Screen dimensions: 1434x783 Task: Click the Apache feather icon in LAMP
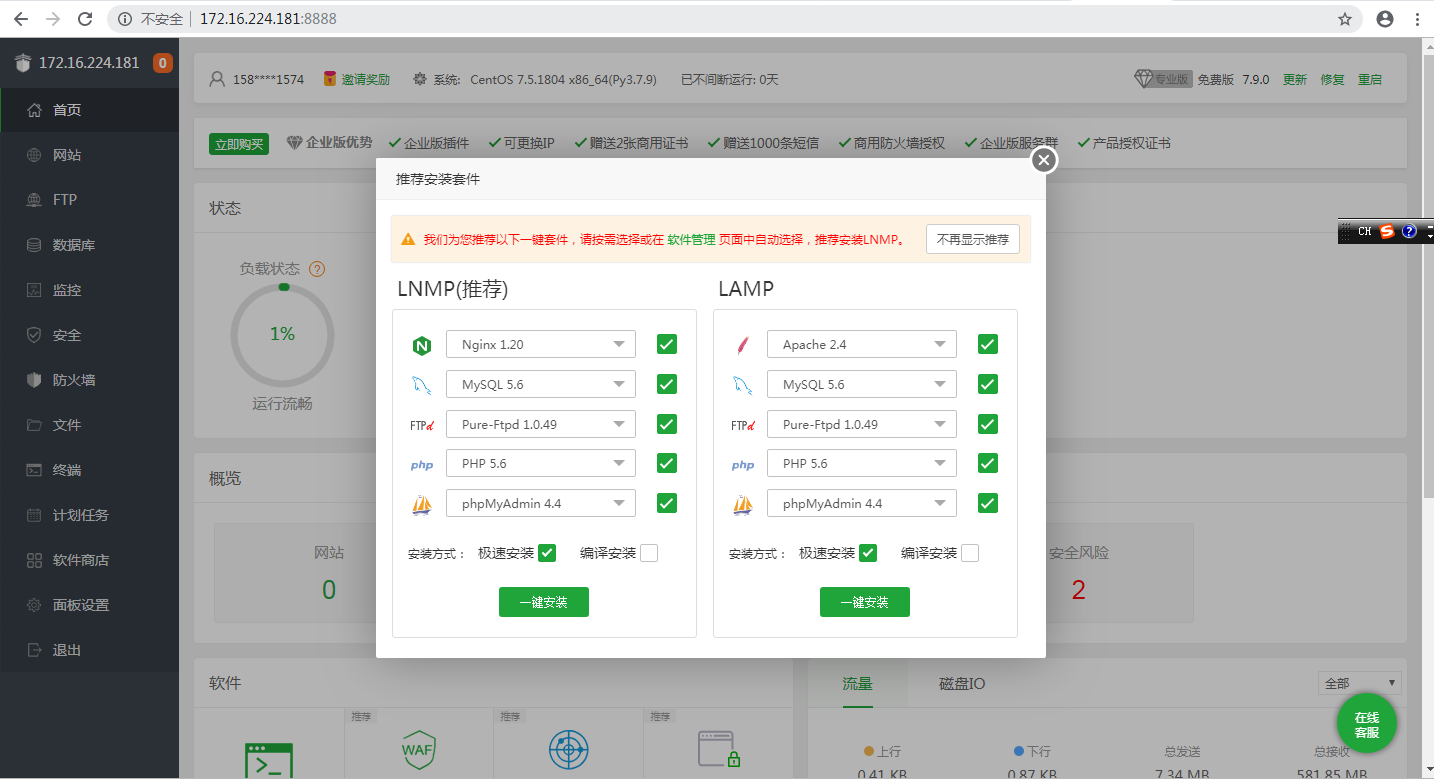(742, 346)
